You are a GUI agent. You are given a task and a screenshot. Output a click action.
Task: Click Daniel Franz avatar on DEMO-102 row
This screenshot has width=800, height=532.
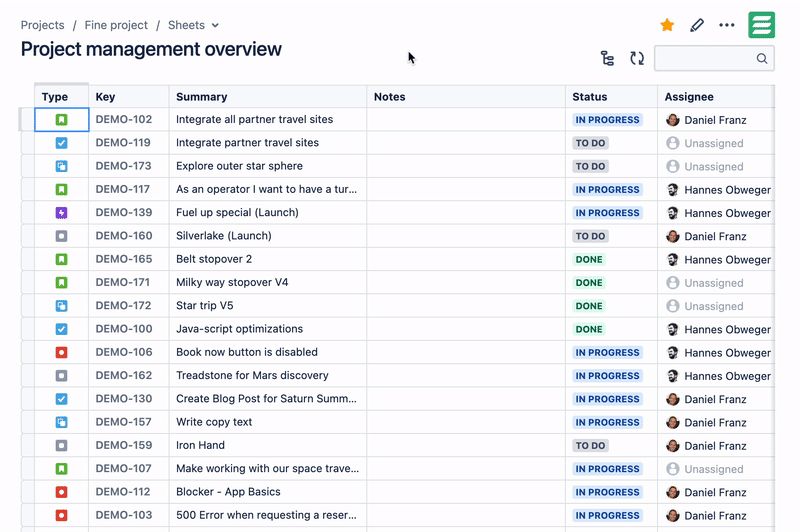(673, 120)
